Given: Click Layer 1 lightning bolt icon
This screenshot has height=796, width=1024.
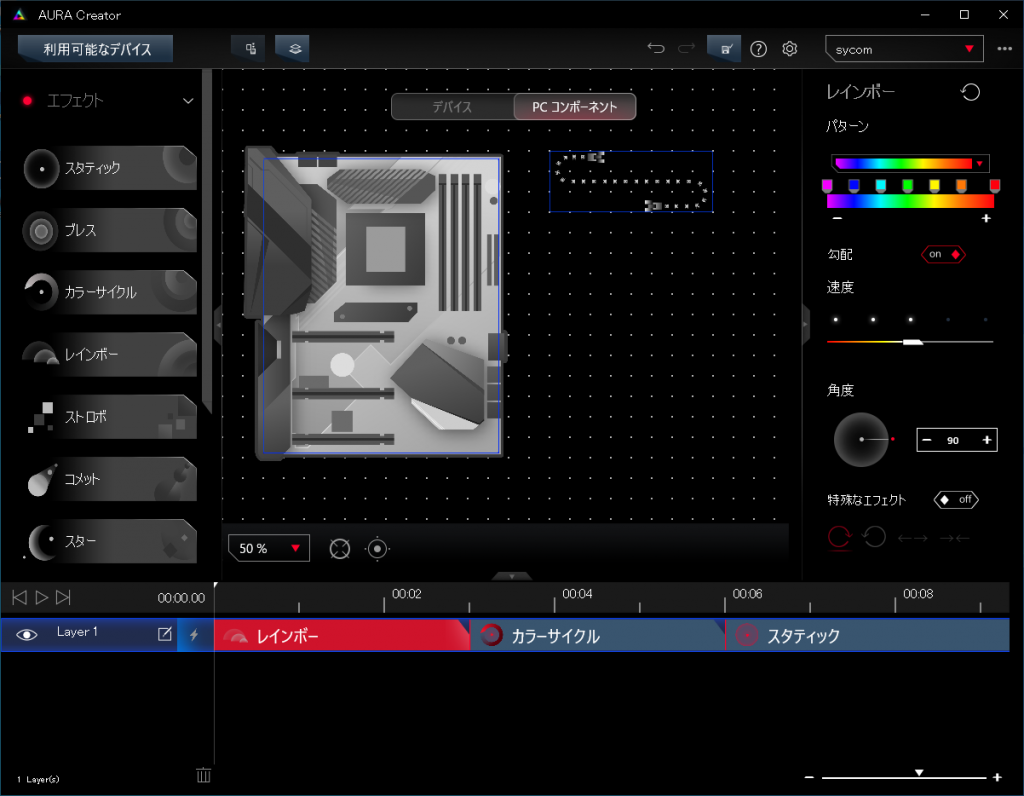Looking at the screenshot, I should [194, 635].
